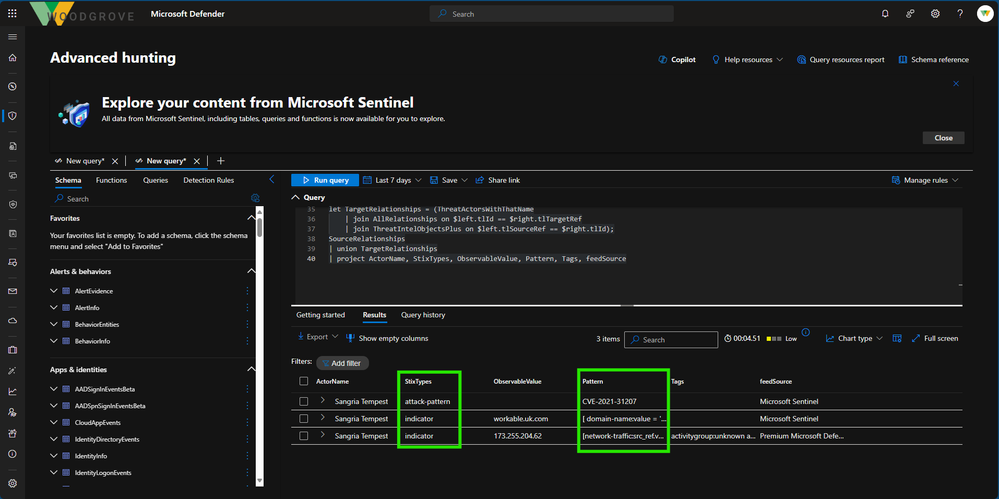Open Schema reference panel
This screenshot has width=999, height=499.
(x=933, y=60)
